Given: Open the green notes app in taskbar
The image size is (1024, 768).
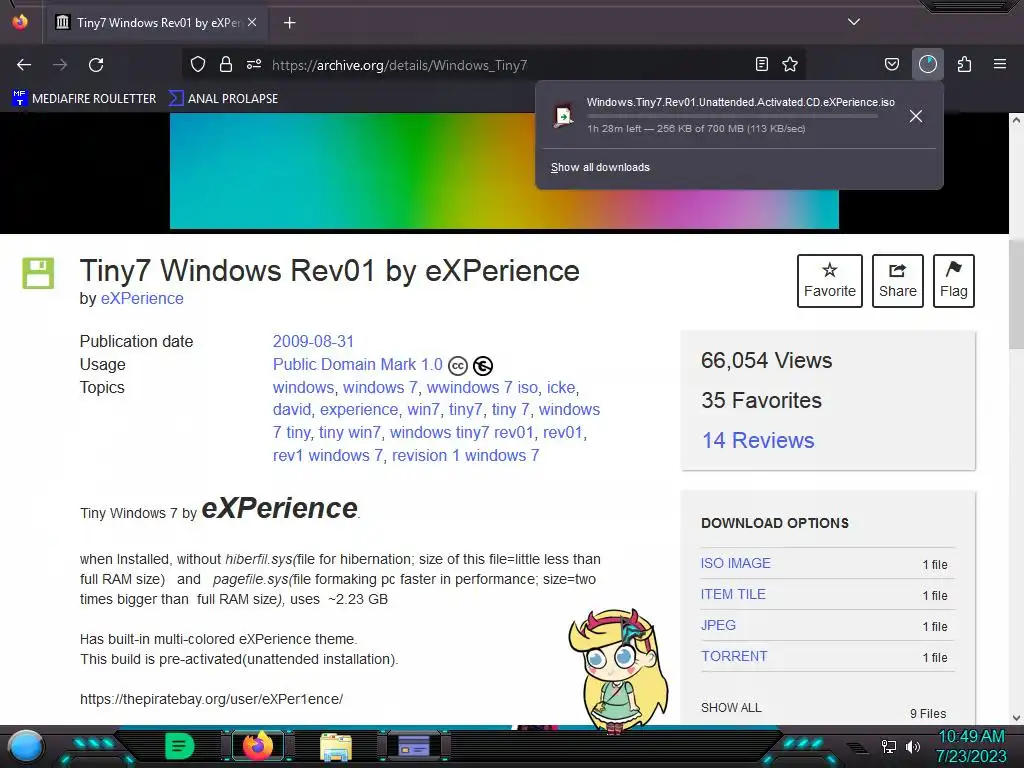Looking at the screenshot, I should [x=179, y=746].
